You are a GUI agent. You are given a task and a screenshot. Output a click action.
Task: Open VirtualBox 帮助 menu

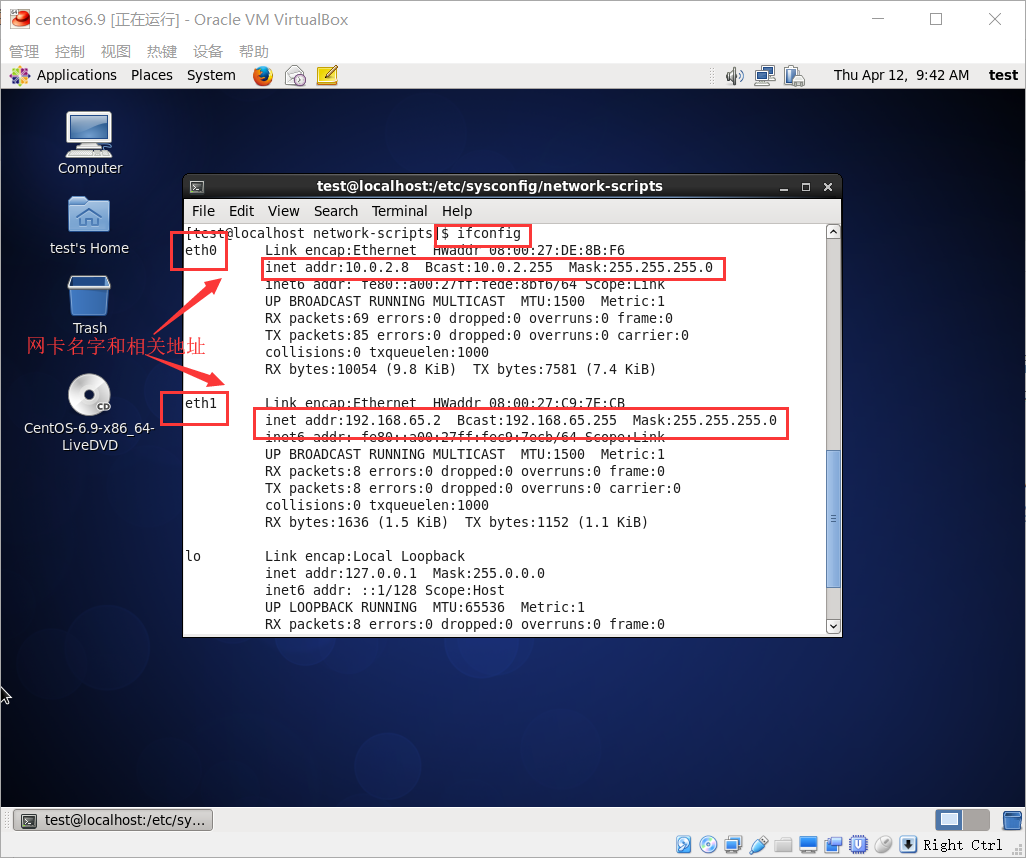[254, 52]
